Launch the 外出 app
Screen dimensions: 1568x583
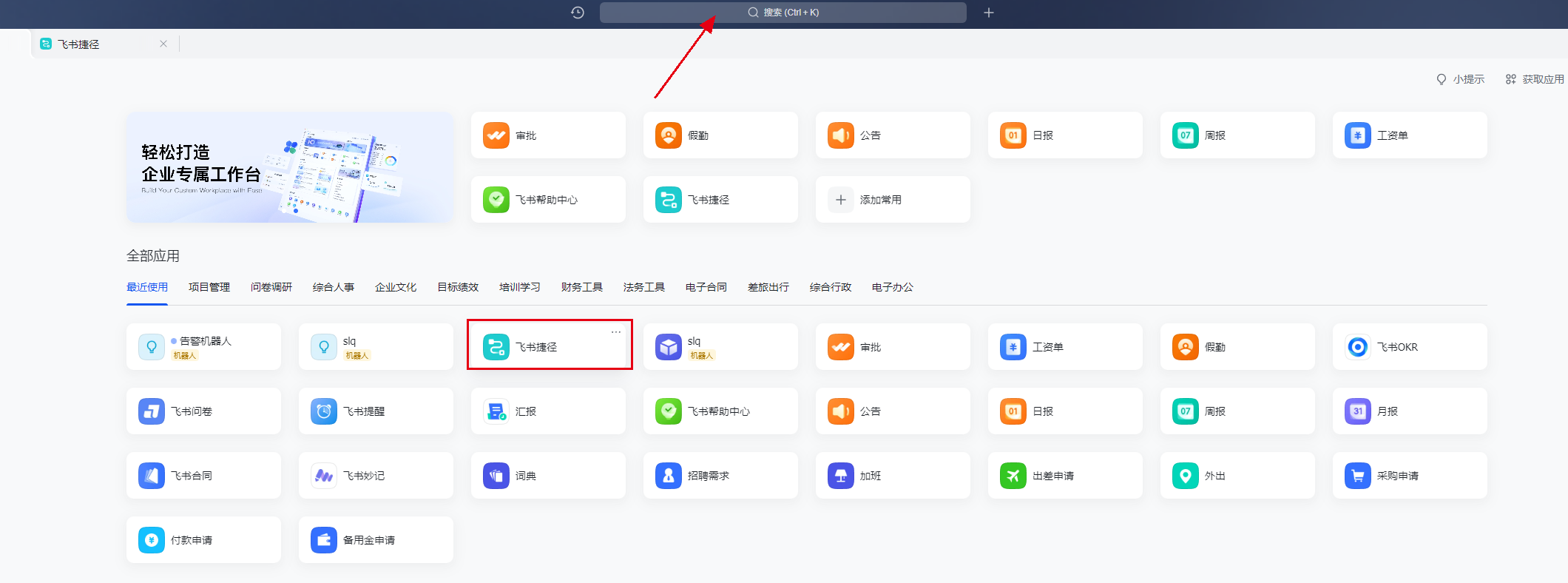1237,476
